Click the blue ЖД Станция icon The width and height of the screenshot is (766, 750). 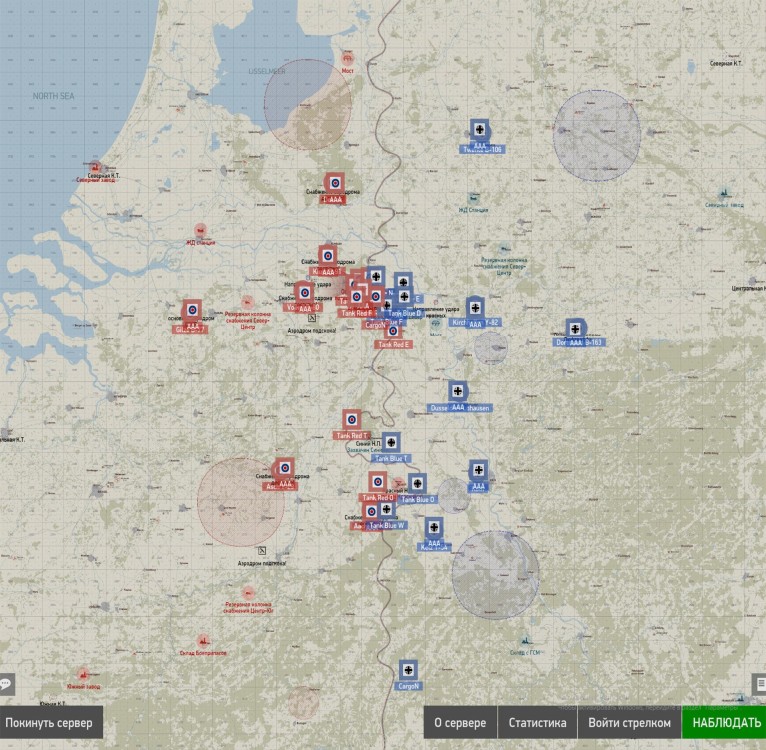pyautogui.click(x=473, y=198)
